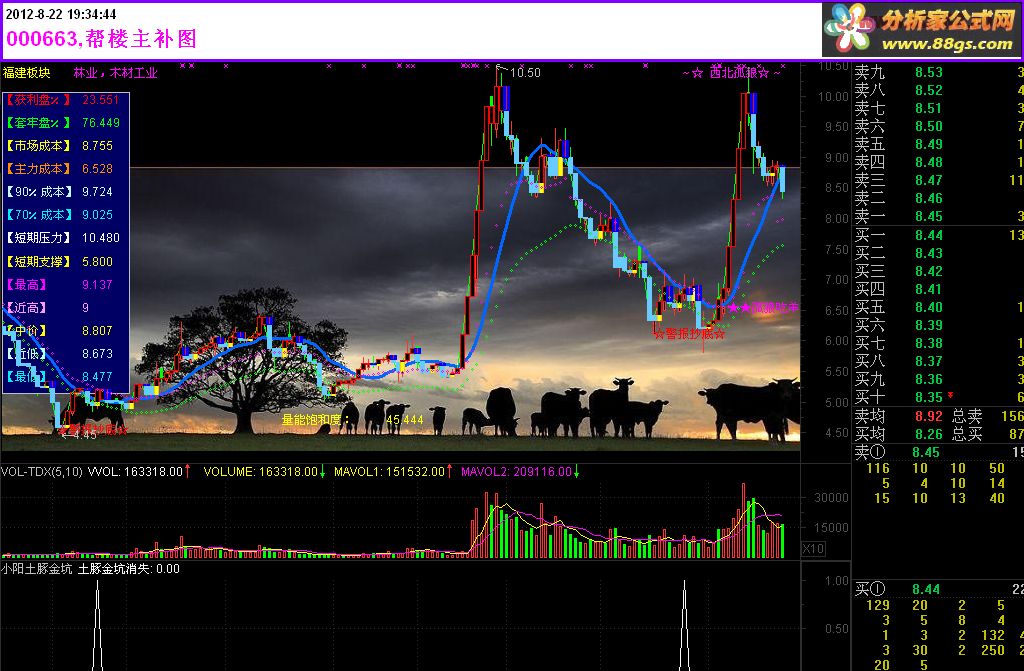The width and height of the screenshot is (1024, 671).
Task: Click the 10.50 peak price marker
Action: [524, 73]
